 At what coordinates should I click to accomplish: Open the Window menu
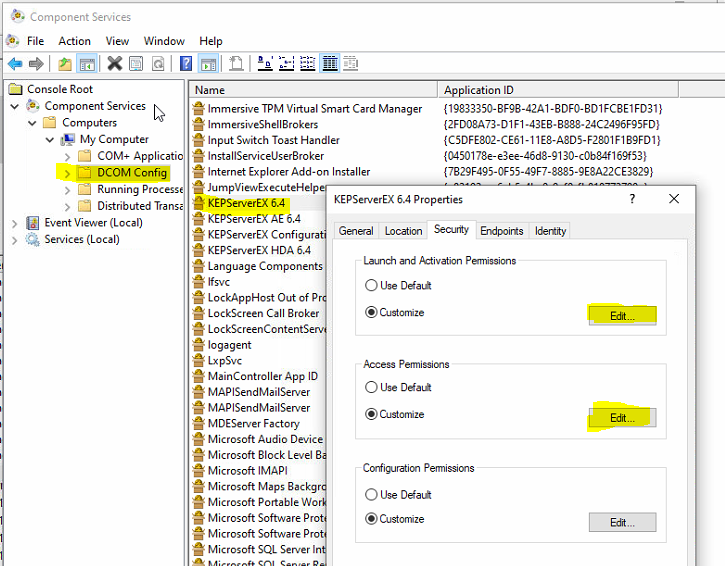(x=164, y=41)
